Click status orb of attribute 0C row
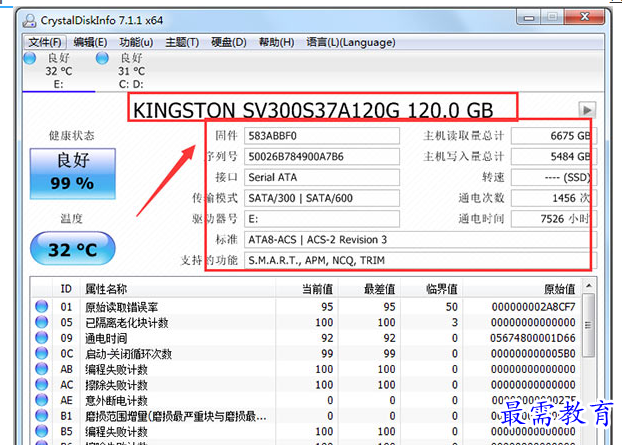622x445 pixels. pos(41,353)
